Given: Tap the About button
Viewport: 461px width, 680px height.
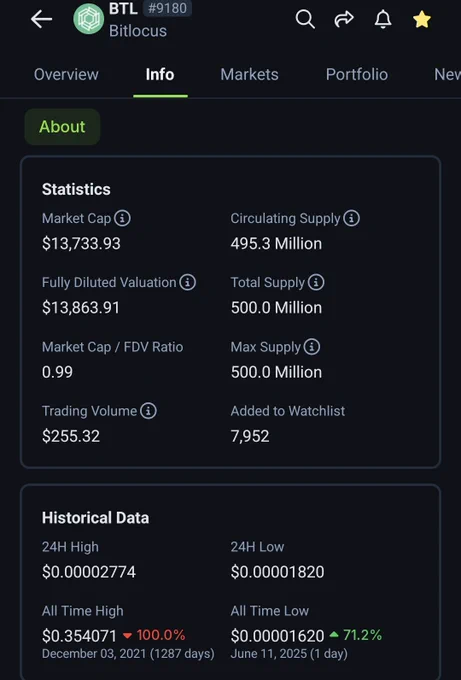Looking at the screenshot, I should [62, 127].
